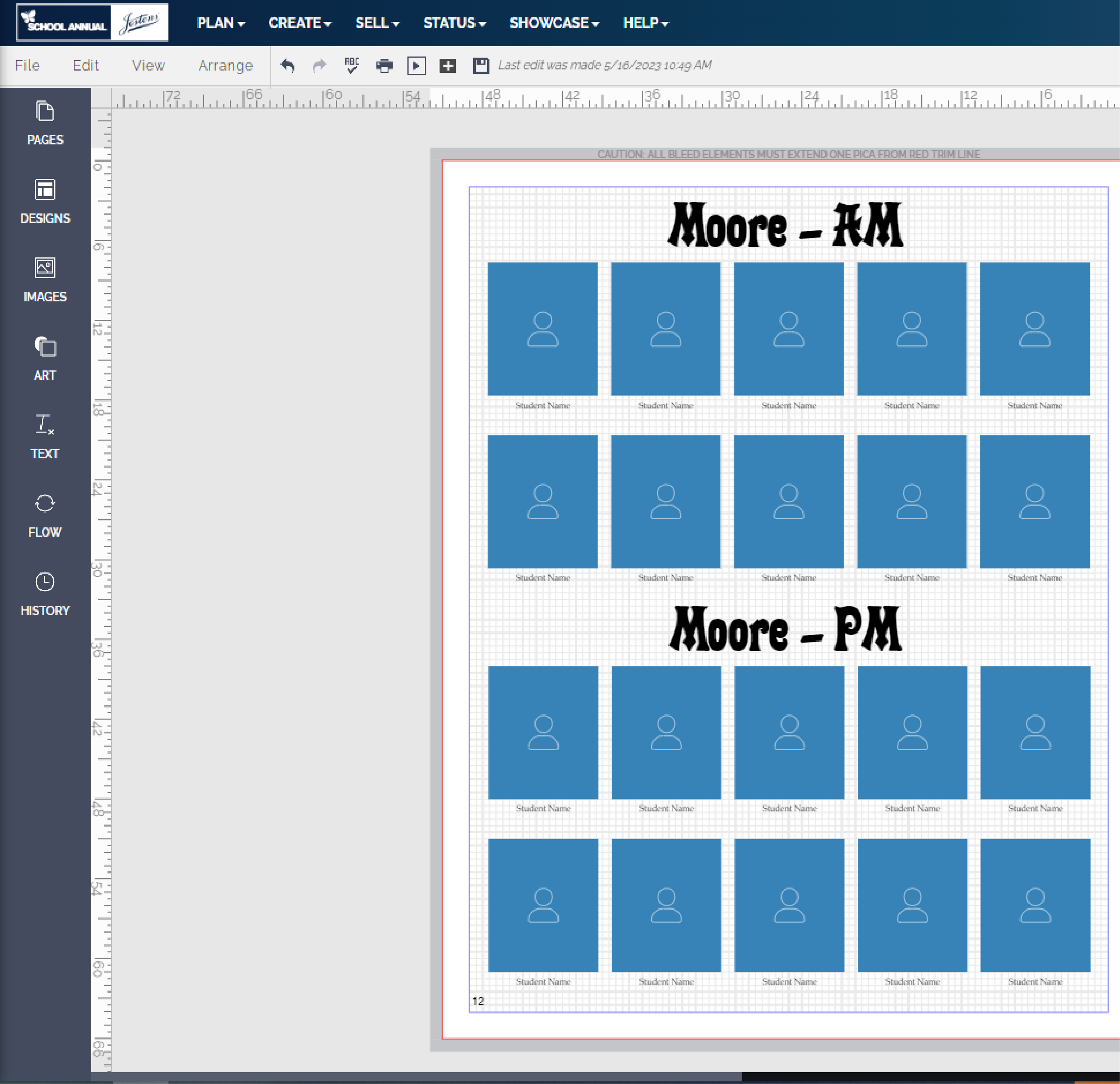Expand the SHOWCASE dropdown menu

tap(554, 23)
